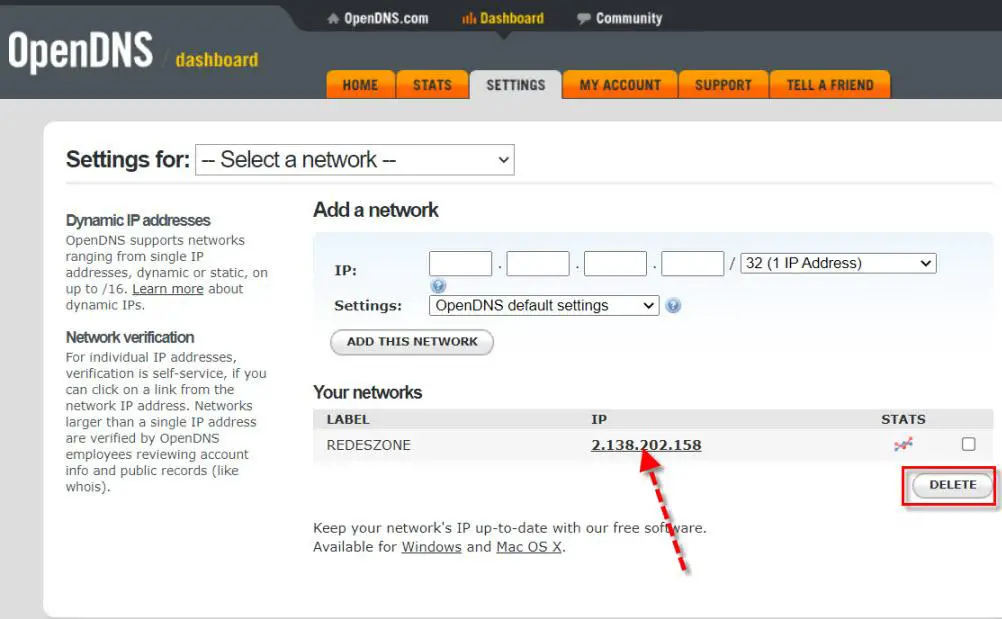This screenshot has width=1002, height=619.
Task: Open the STATS tab
Action: click(432, 85)
